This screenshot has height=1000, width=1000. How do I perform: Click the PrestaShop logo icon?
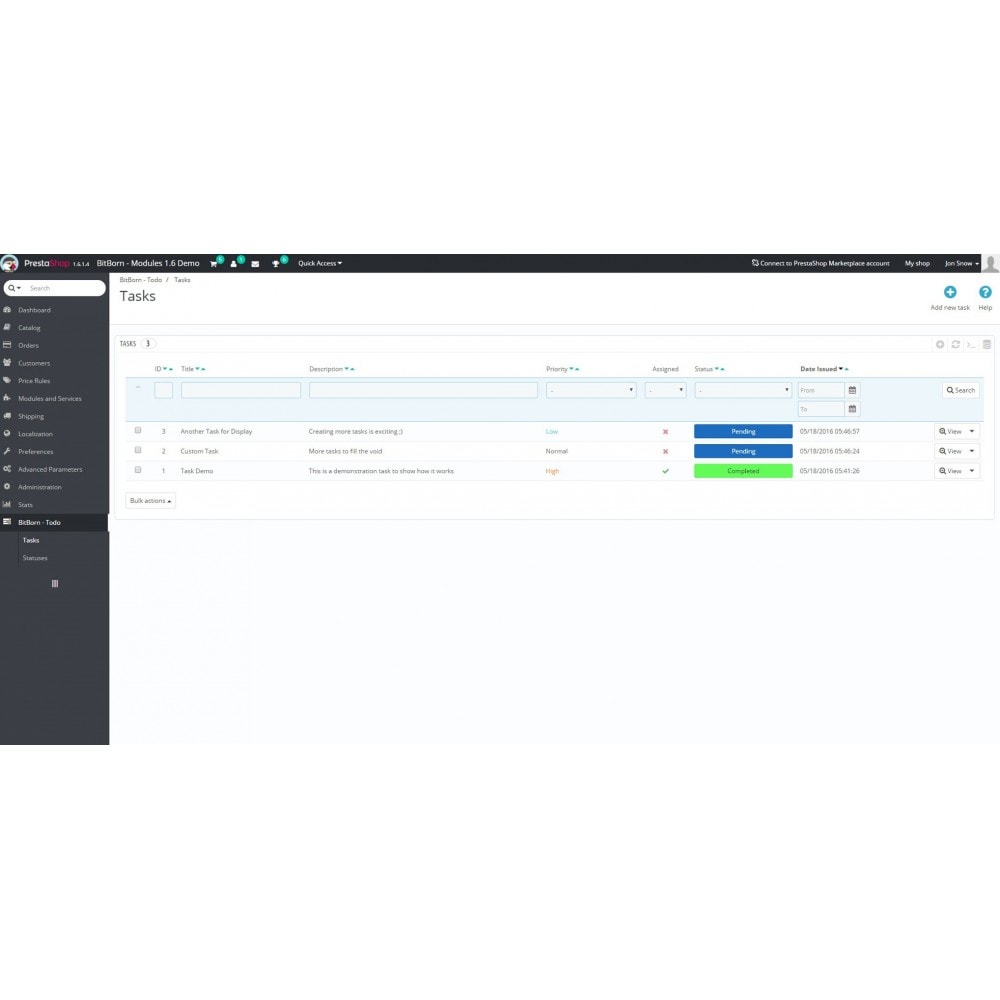pos(10,263)
